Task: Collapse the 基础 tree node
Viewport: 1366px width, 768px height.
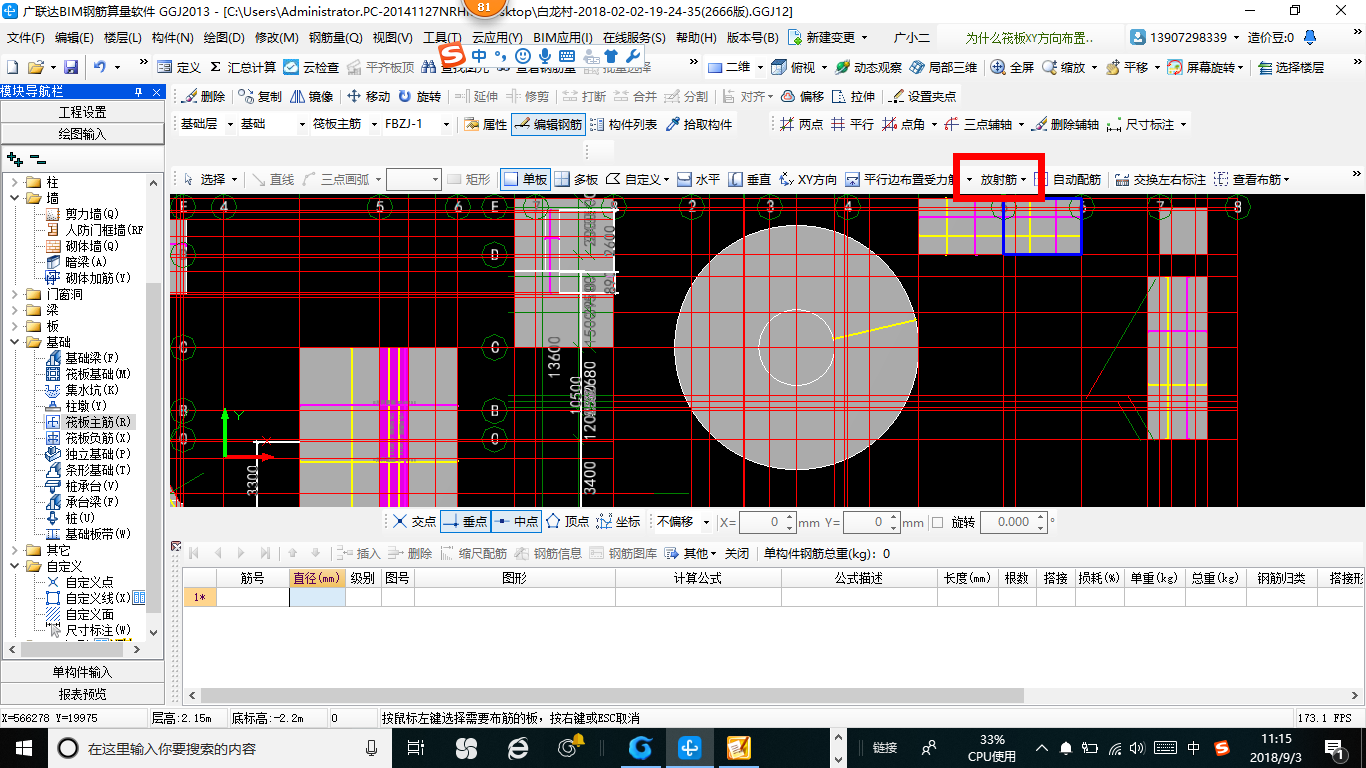Action: point(15,343)
